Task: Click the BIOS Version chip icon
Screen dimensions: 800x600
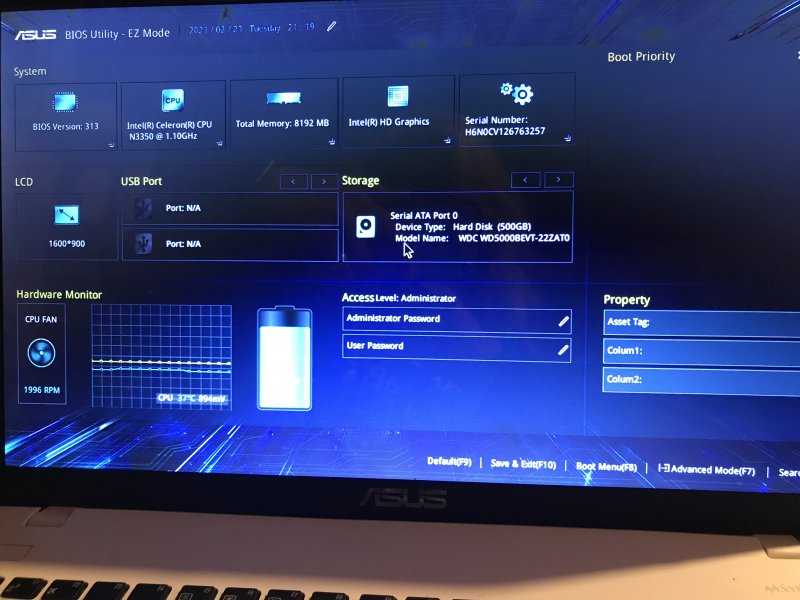Action: click(x=65, y=102)
